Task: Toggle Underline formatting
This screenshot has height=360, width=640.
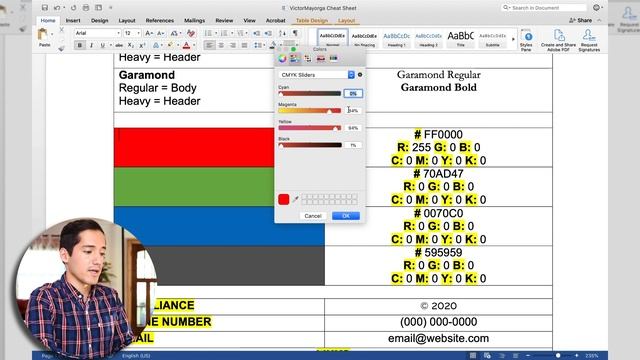Action: tap(102, 45)
